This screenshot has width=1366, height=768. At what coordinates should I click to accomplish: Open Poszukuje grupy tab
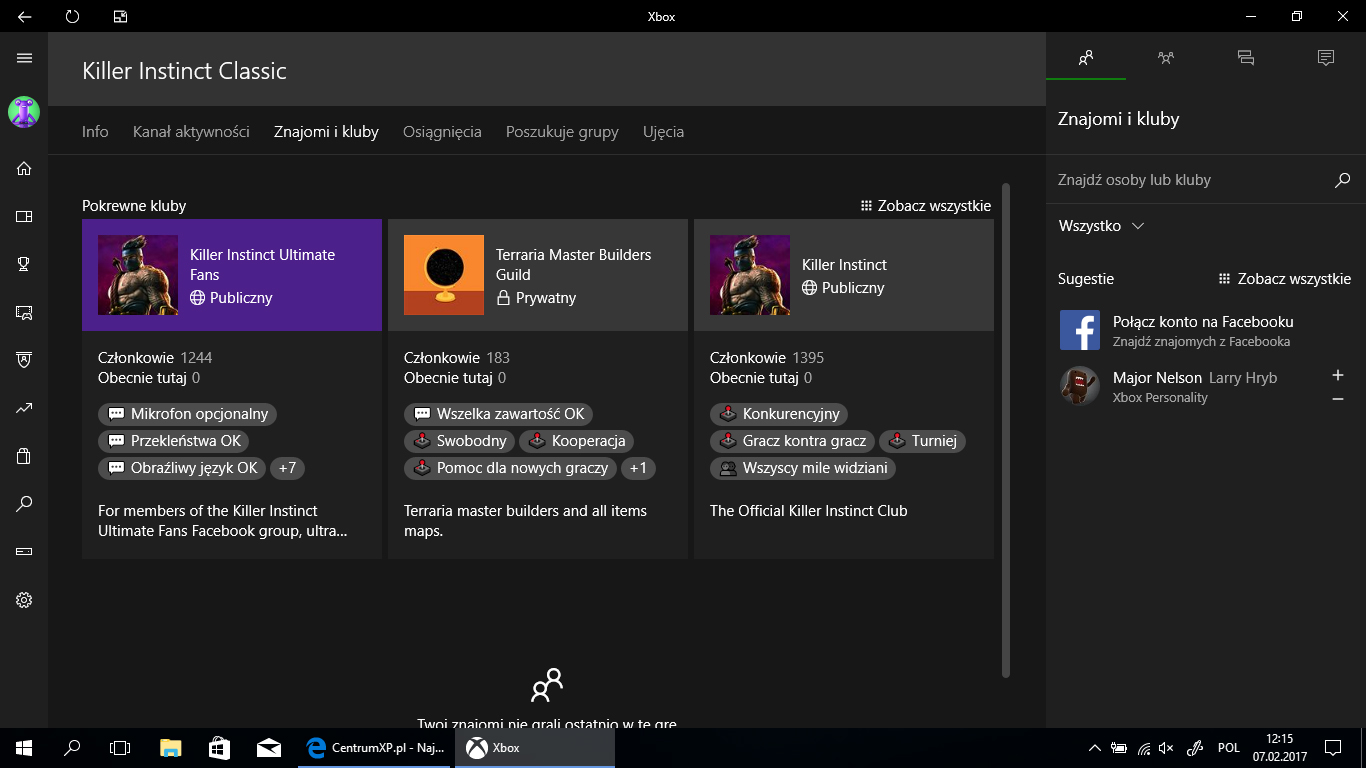[562, 131]
